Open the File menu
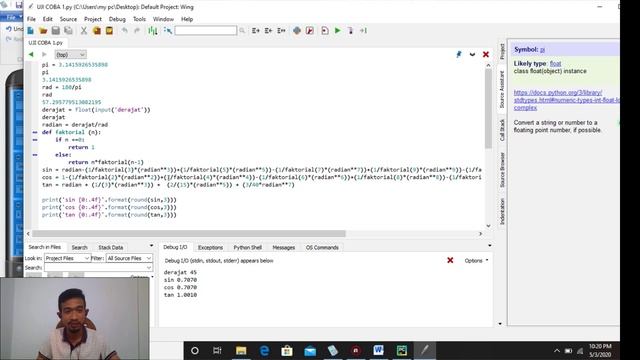Screen dimensions: 640x360 31,19
